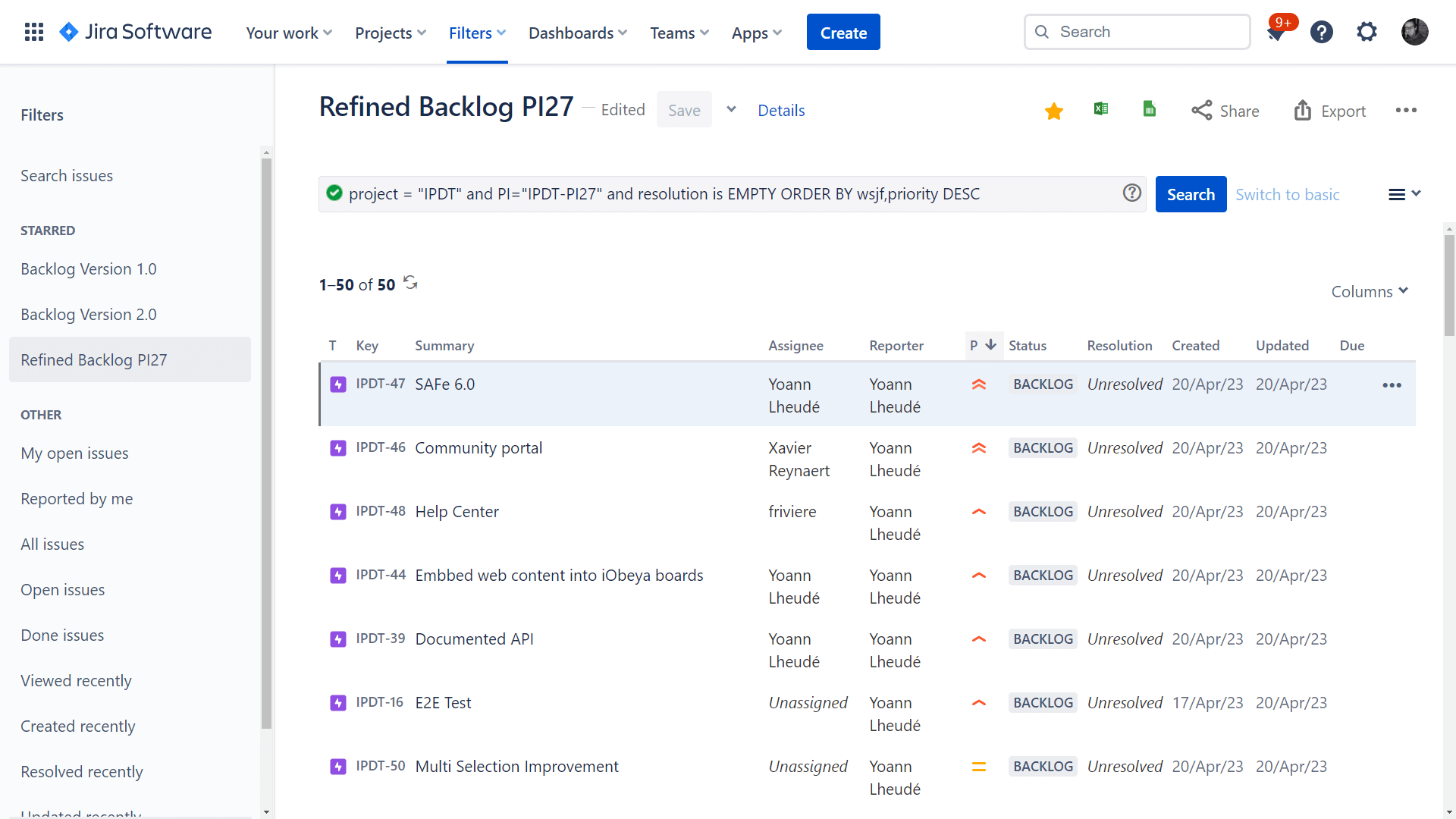Click the epic type icon of IPDT-39
Viewport: 1456px width, 819px height.
point(338,639)
